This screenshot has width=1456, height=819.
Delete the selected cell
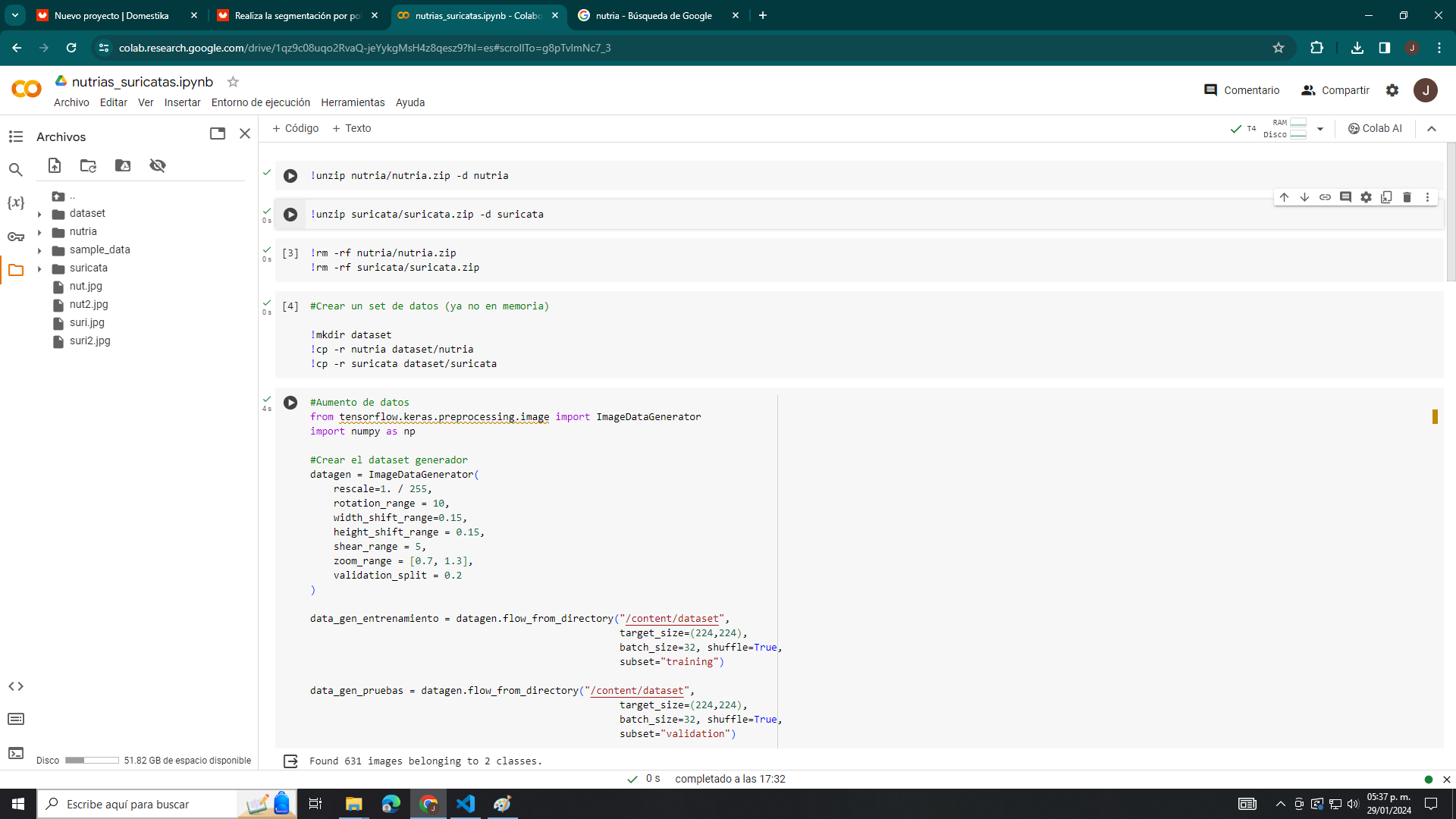[1407, 197]
